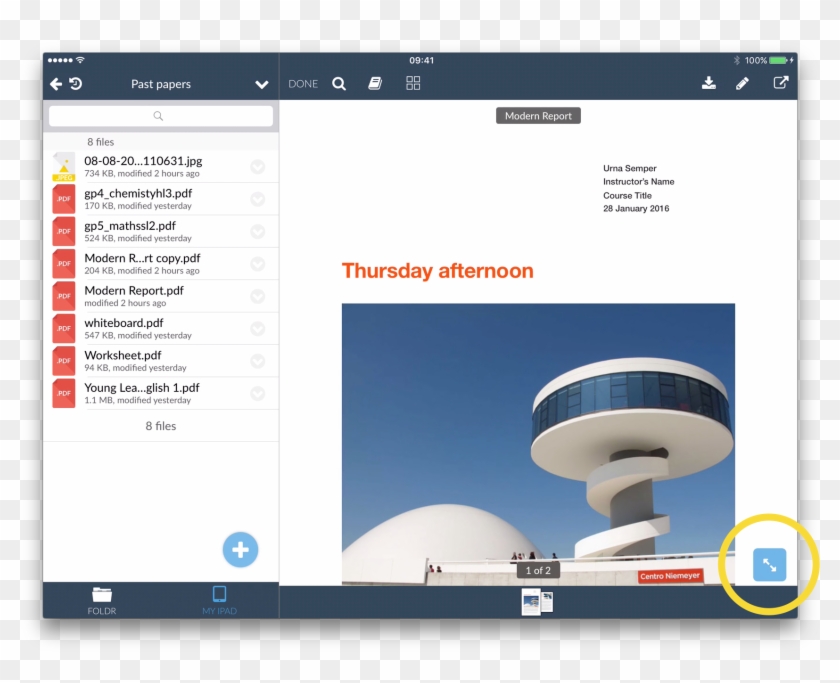
Task: Search within the document using magnifier icon
Action: pyautogui.click(x=339, y=84)
